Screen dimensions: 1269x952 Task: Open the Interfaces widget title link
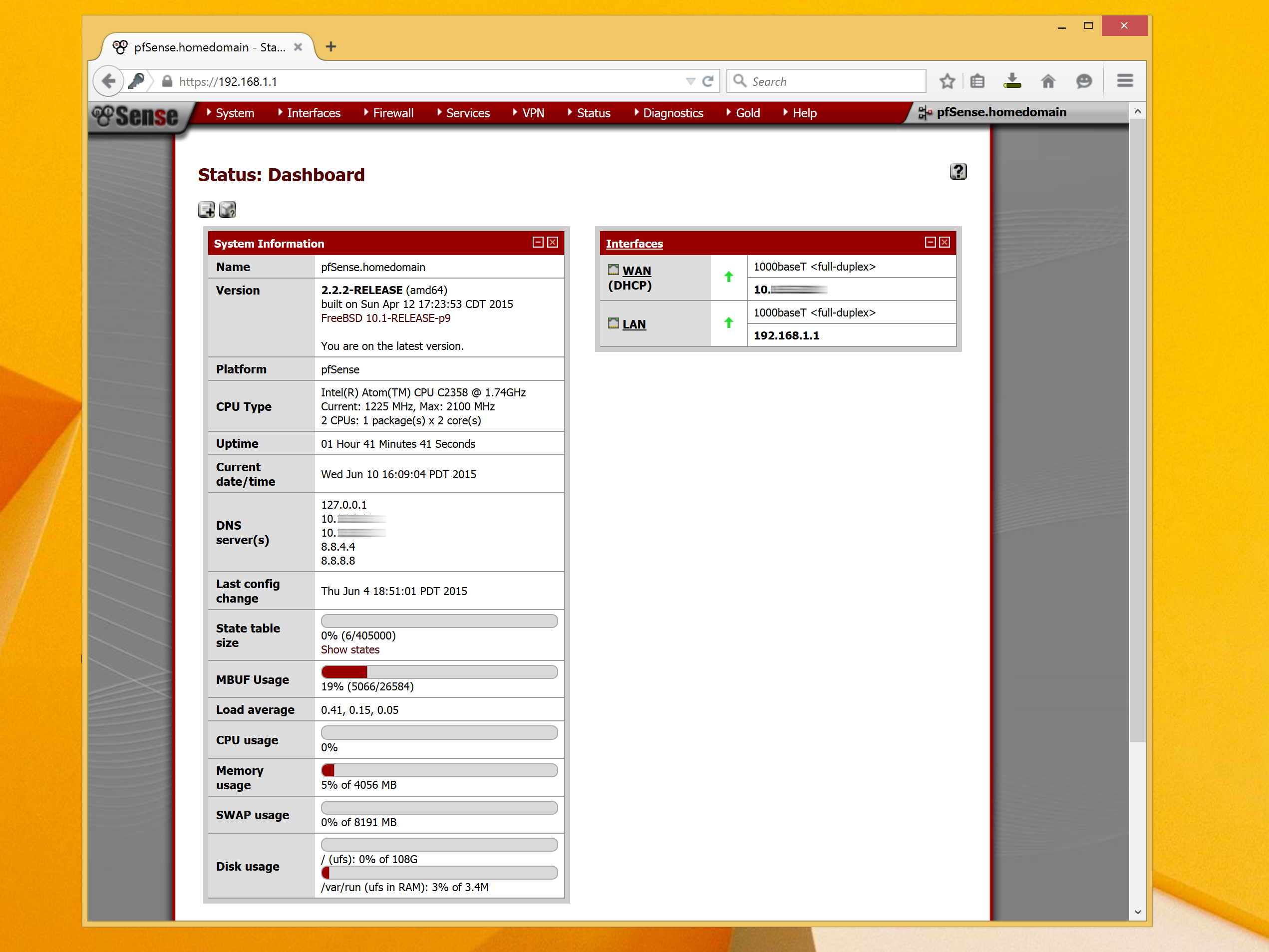(x=634, y=244)
